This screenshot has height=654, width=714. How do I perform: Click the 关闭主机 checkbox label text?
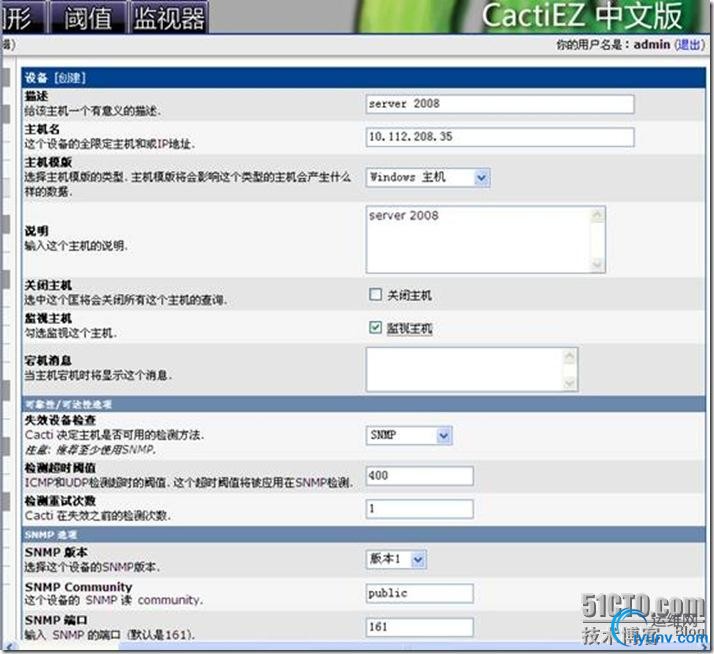pos(409,295)
